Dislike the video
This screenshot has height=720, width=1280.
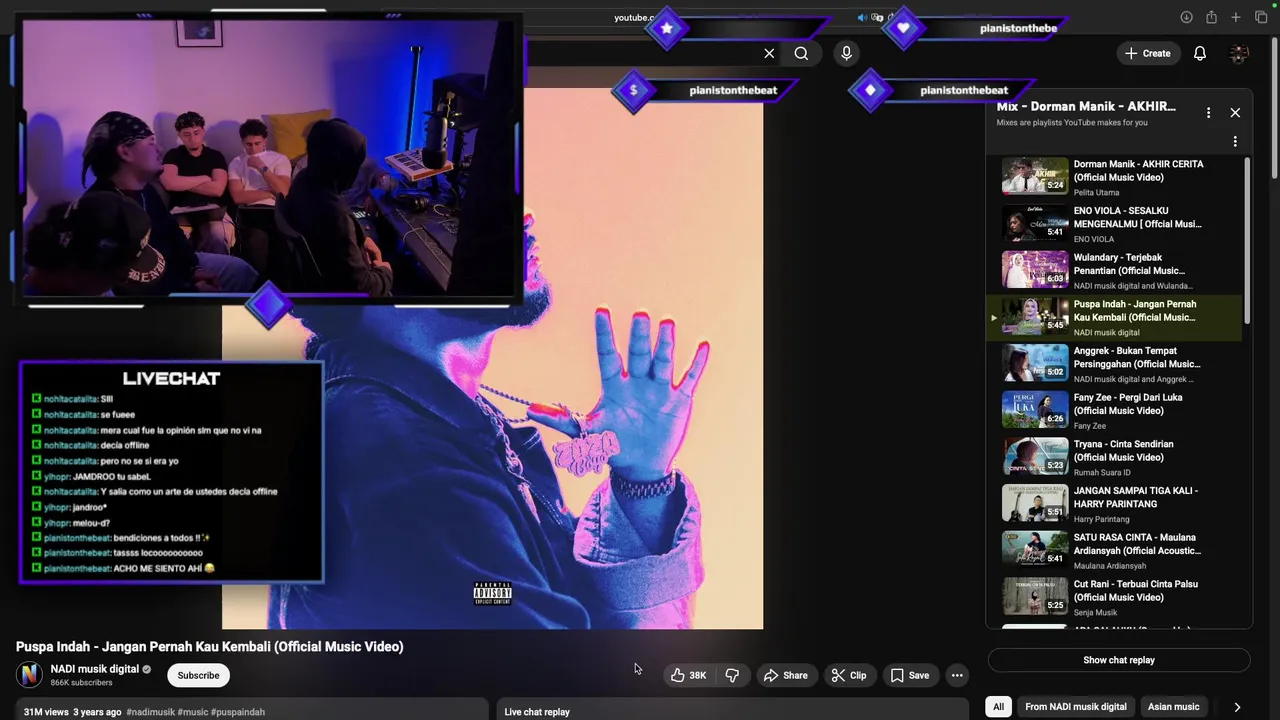coord(732,675)
